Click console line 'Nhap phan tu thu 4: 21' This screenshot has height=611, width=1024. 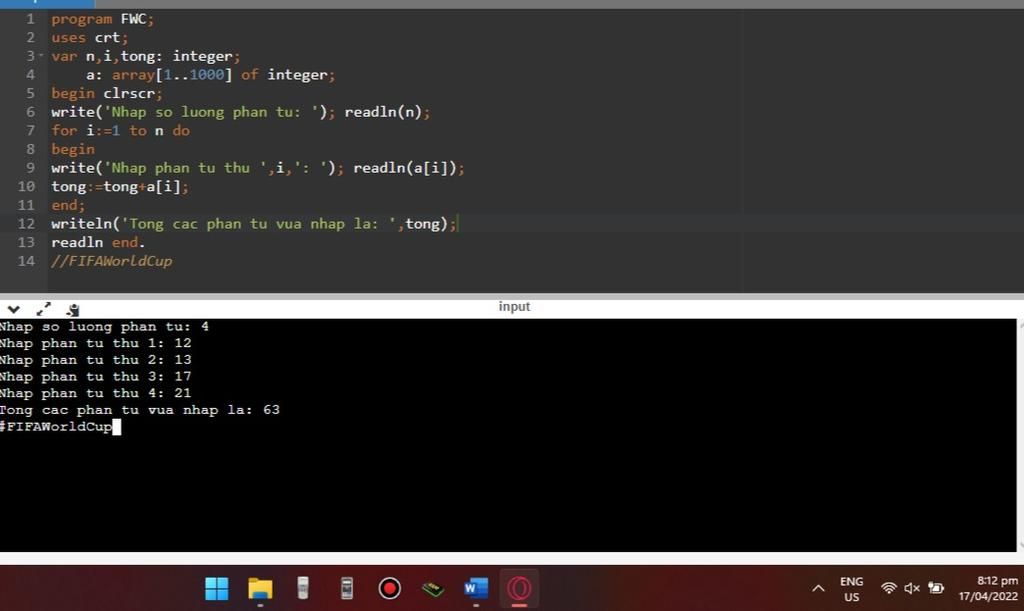[96, 393]
